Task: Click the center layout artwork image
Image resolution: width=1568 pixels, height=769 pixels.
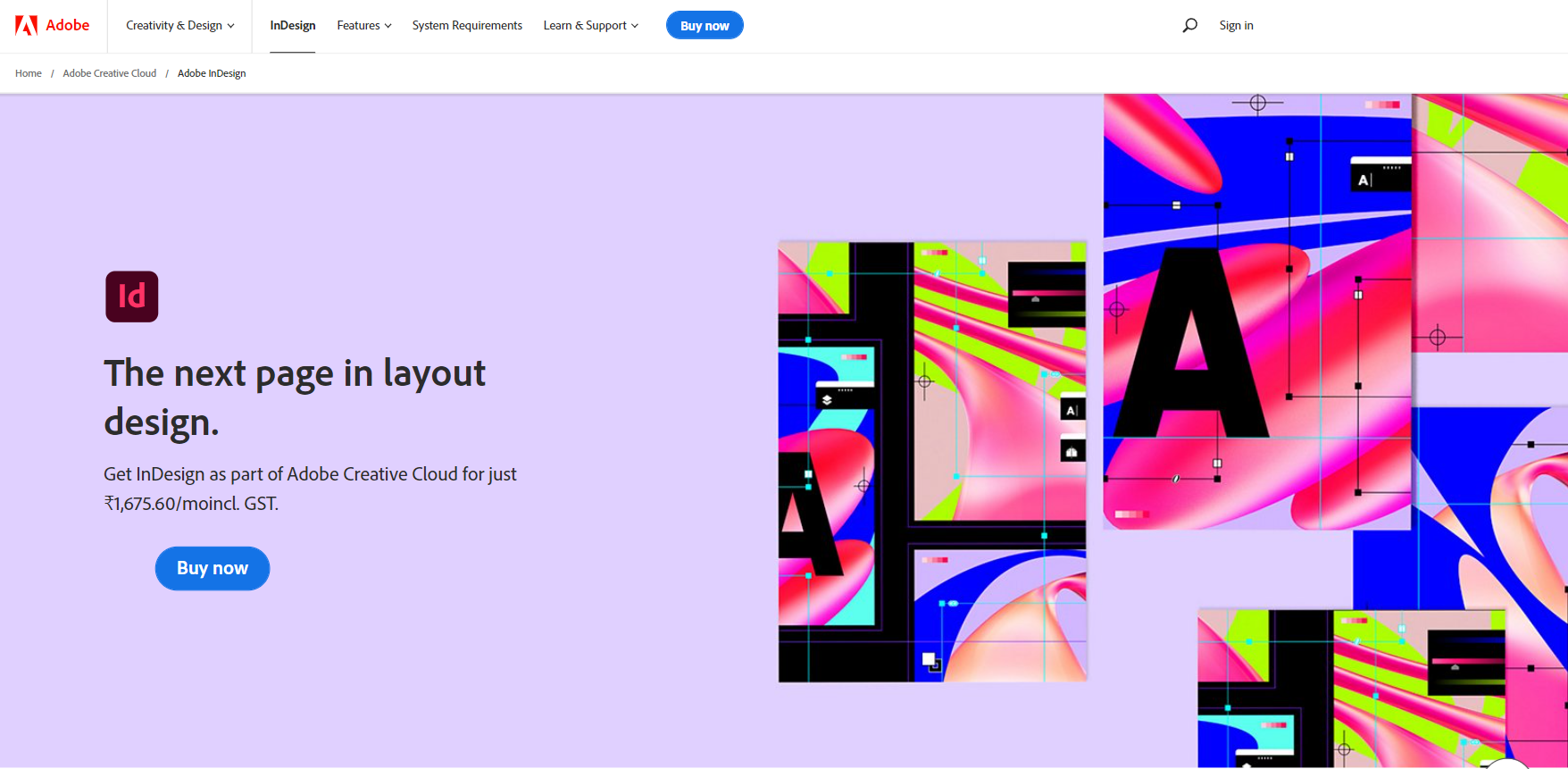Action: [932, 462]
